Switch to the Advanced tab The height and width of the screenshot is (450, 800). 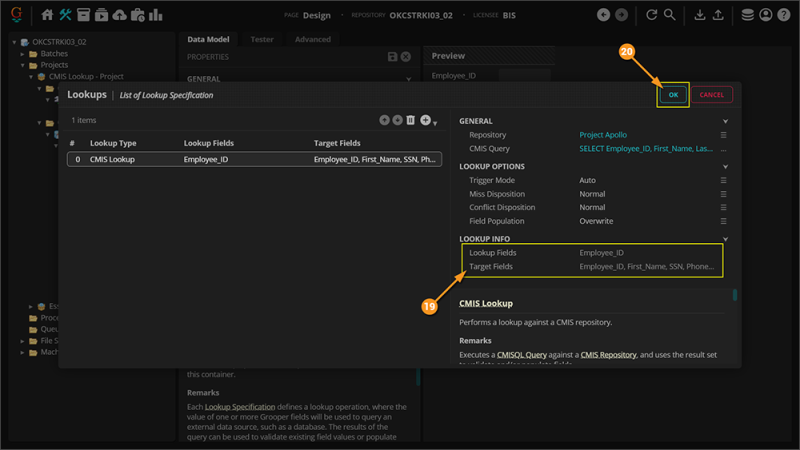pyautogui.click(x=312, y=40)
